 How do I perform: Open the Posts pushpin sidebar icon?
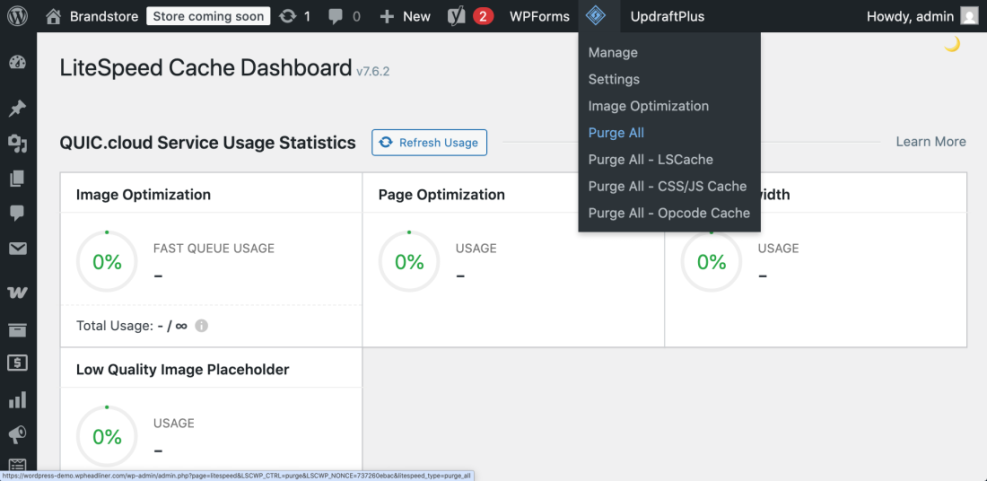(18, 108)
